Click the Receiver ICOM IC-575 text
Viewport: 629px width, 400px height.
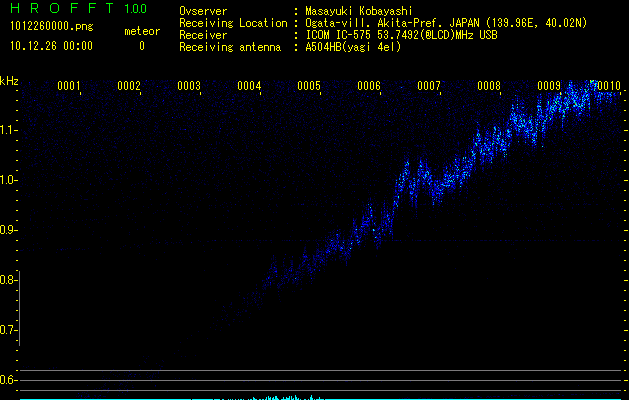click(401, 35)
